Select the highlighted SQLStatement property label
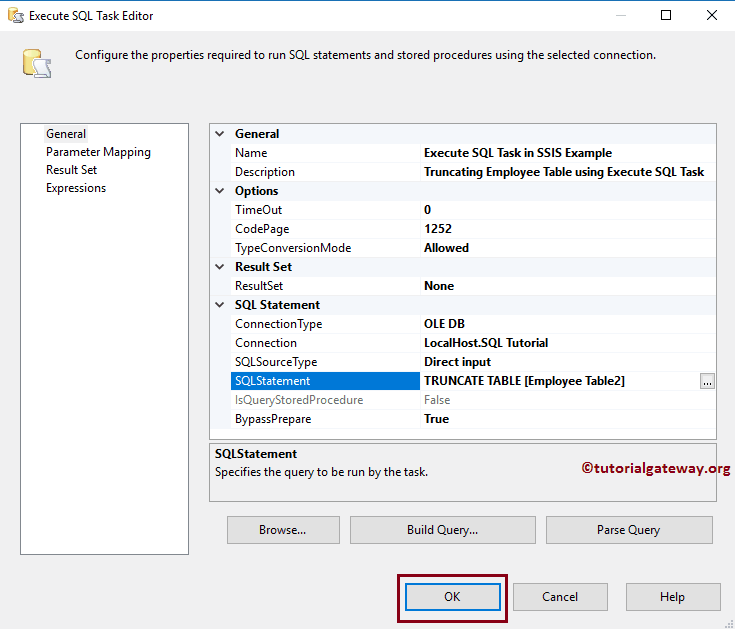 tap(325, 381)
